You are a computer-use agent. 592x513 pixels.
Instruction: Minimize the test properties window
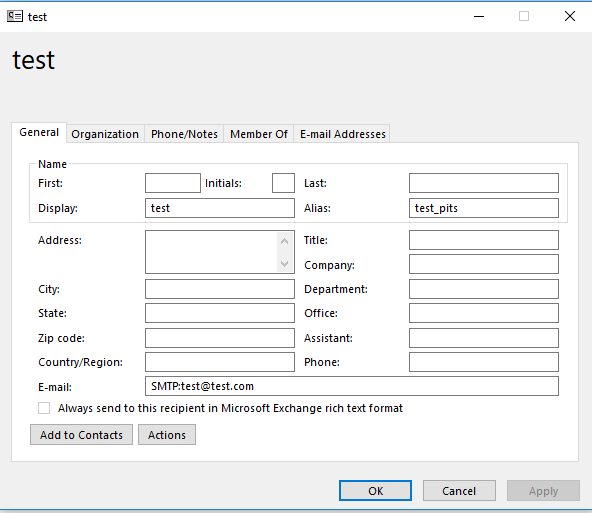479,16
